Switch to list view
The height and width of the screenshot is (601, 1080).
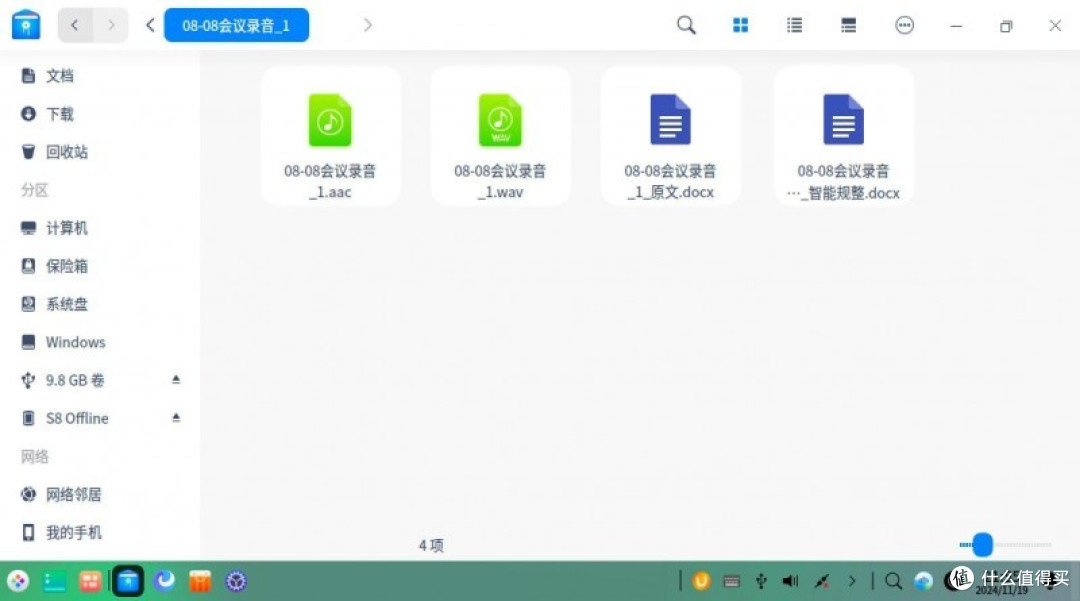click(x=794, y=25)
